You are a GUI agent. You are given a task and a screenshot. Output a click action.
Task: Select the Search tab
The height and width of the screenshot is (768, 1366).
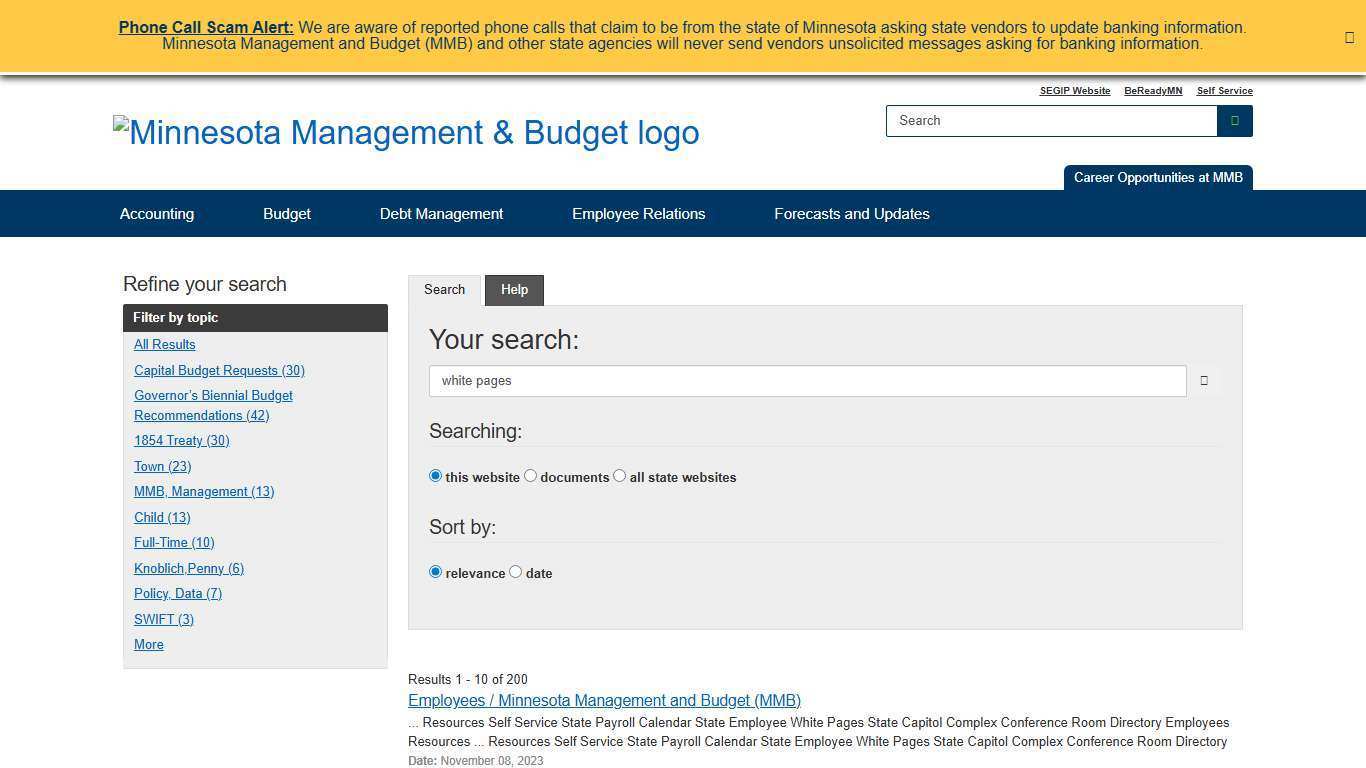coord(444,290)
